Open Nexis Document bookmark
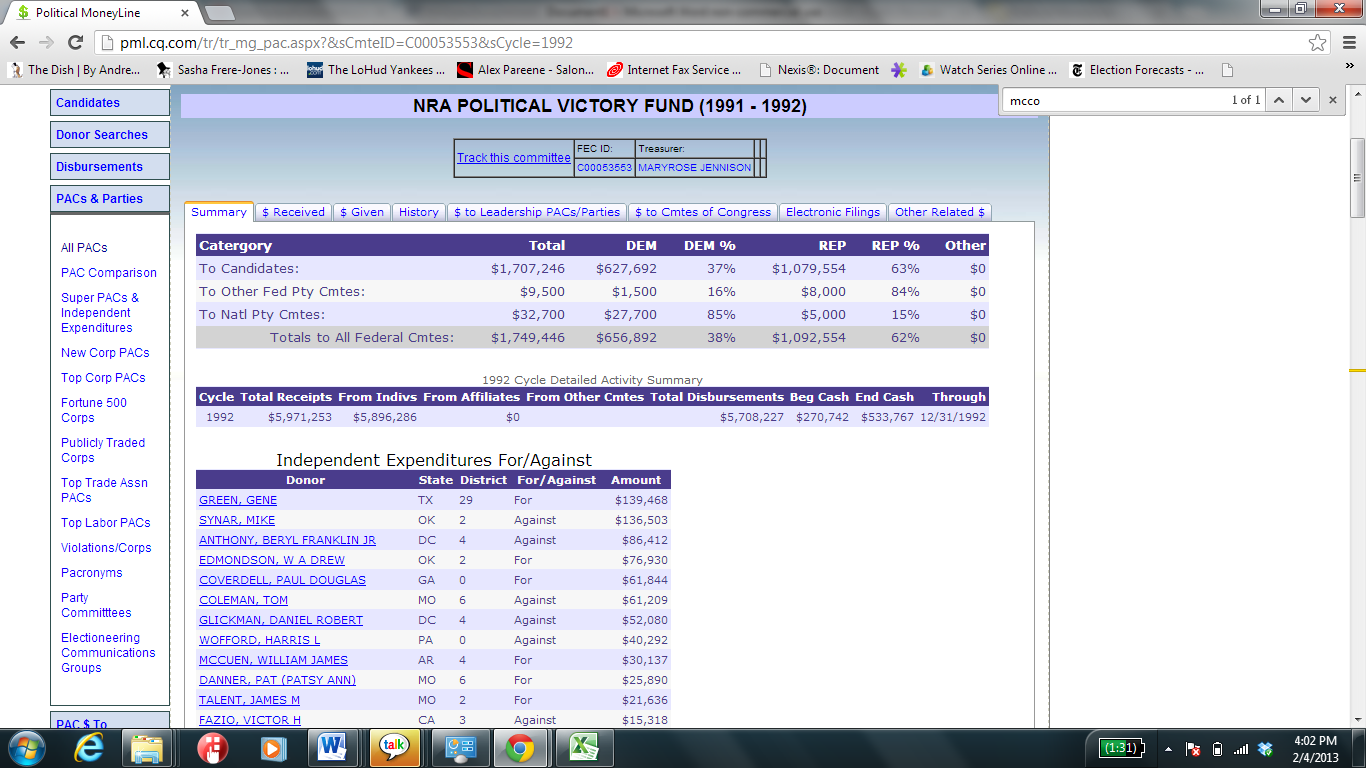Screen dimensions: 1366x768 (819, 70)
